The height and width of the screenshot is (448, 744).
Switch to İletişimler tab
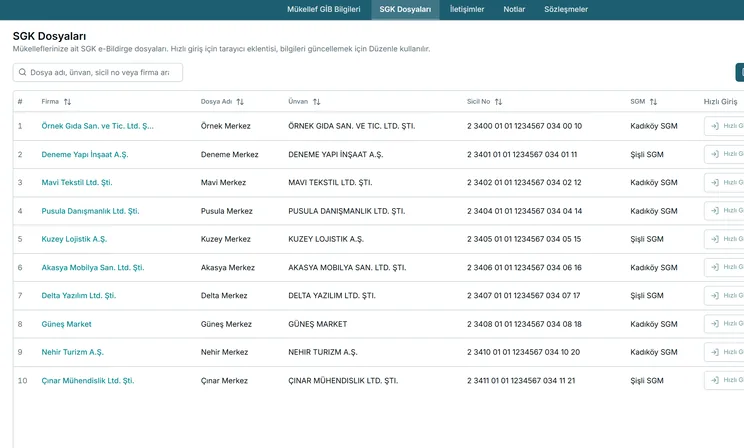467,9
